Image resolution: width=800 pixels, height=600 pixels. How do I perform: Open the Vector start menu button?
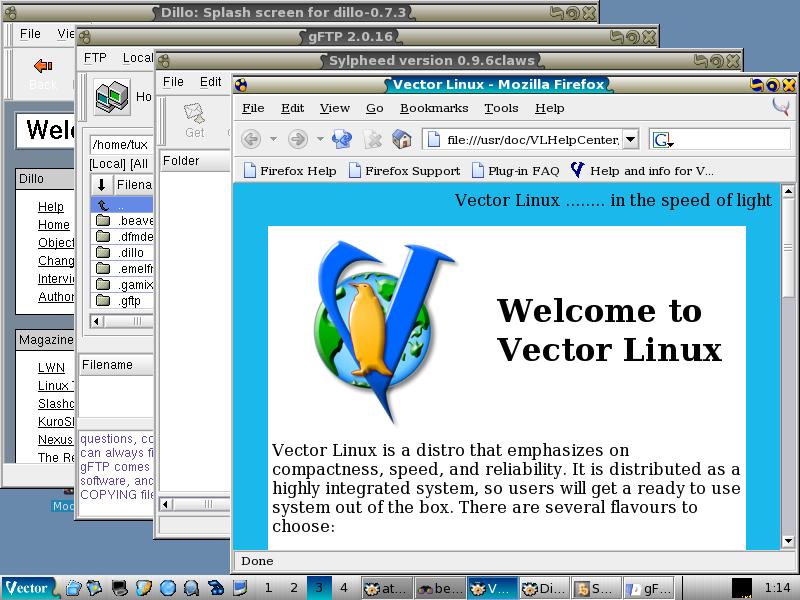point(27,587)
